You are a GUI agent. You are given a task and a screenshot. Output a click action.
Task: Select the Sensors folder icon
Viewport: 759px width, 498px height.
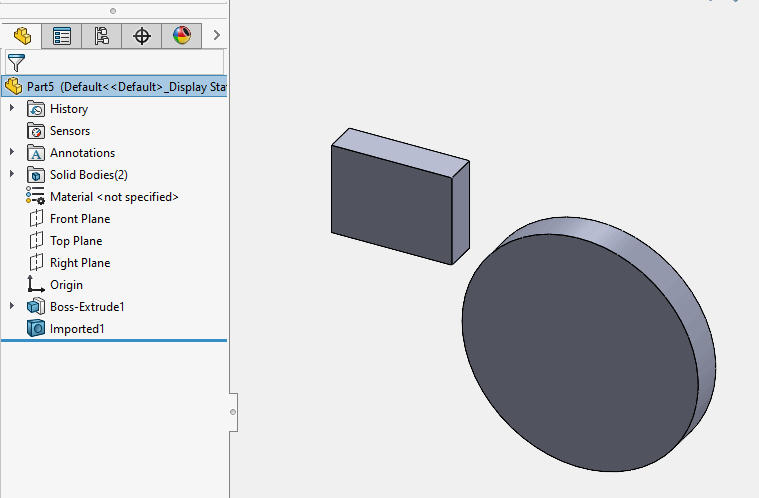(36, 131)
